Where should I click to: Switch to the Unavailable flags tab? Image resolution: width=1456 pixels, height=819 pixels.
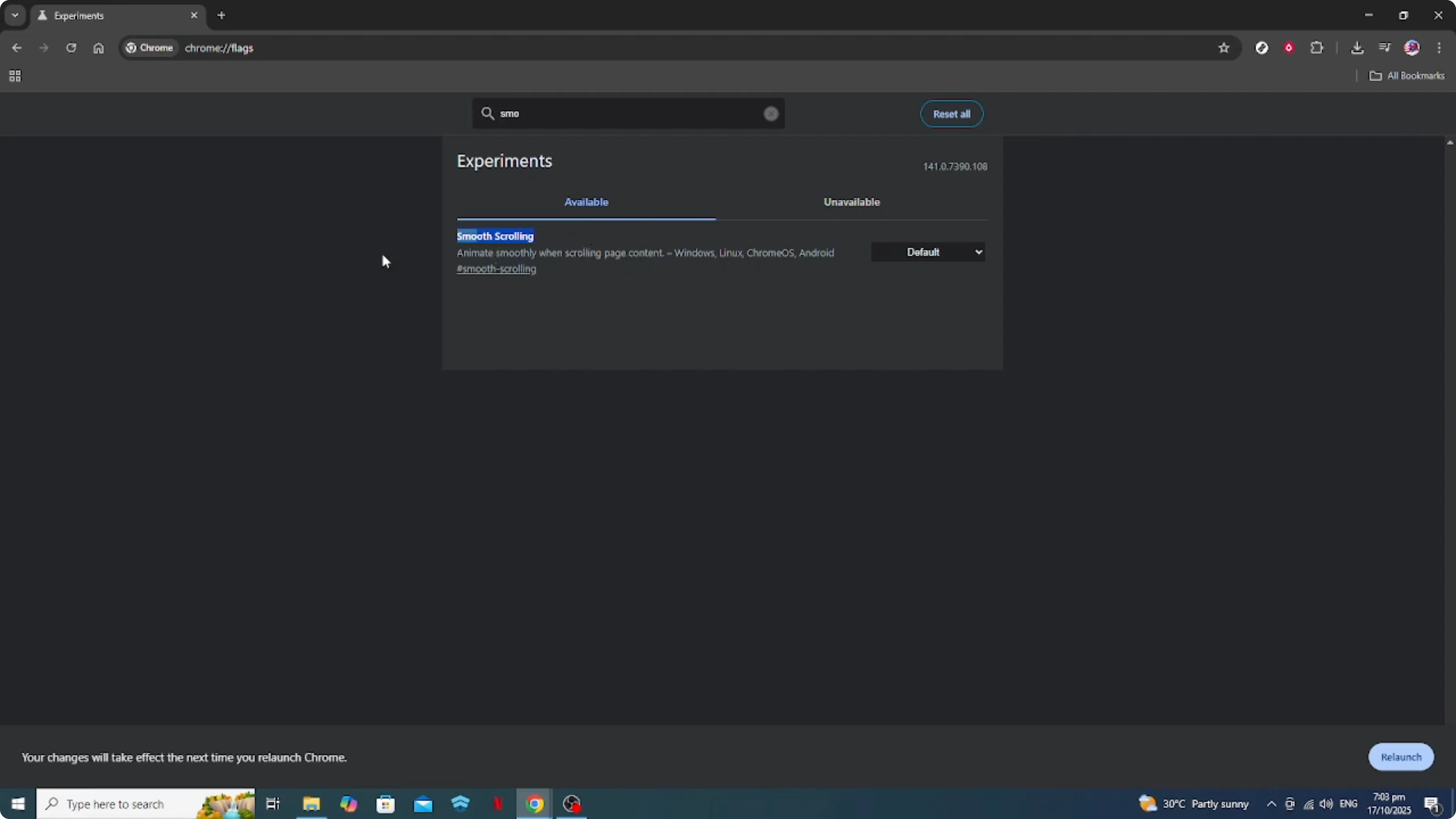(851, 201)
